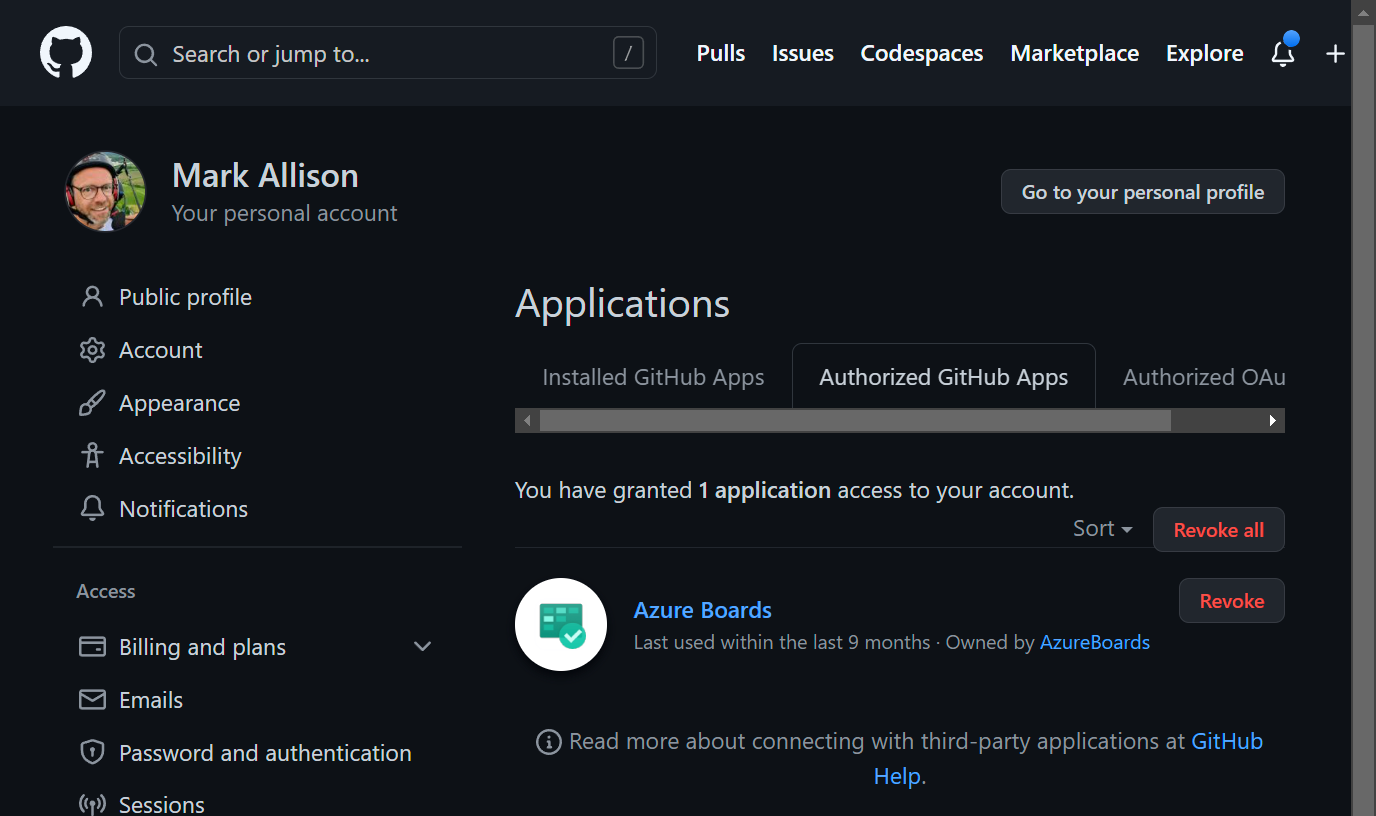Click the slash shortcut key badge
This screenshot has width=1376, height=816.
(628, 53)
